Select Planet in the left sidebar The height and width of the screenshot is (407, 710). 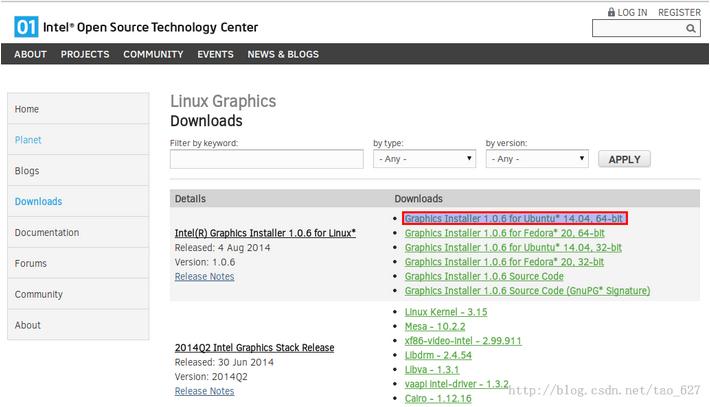[x=78, y=140]
